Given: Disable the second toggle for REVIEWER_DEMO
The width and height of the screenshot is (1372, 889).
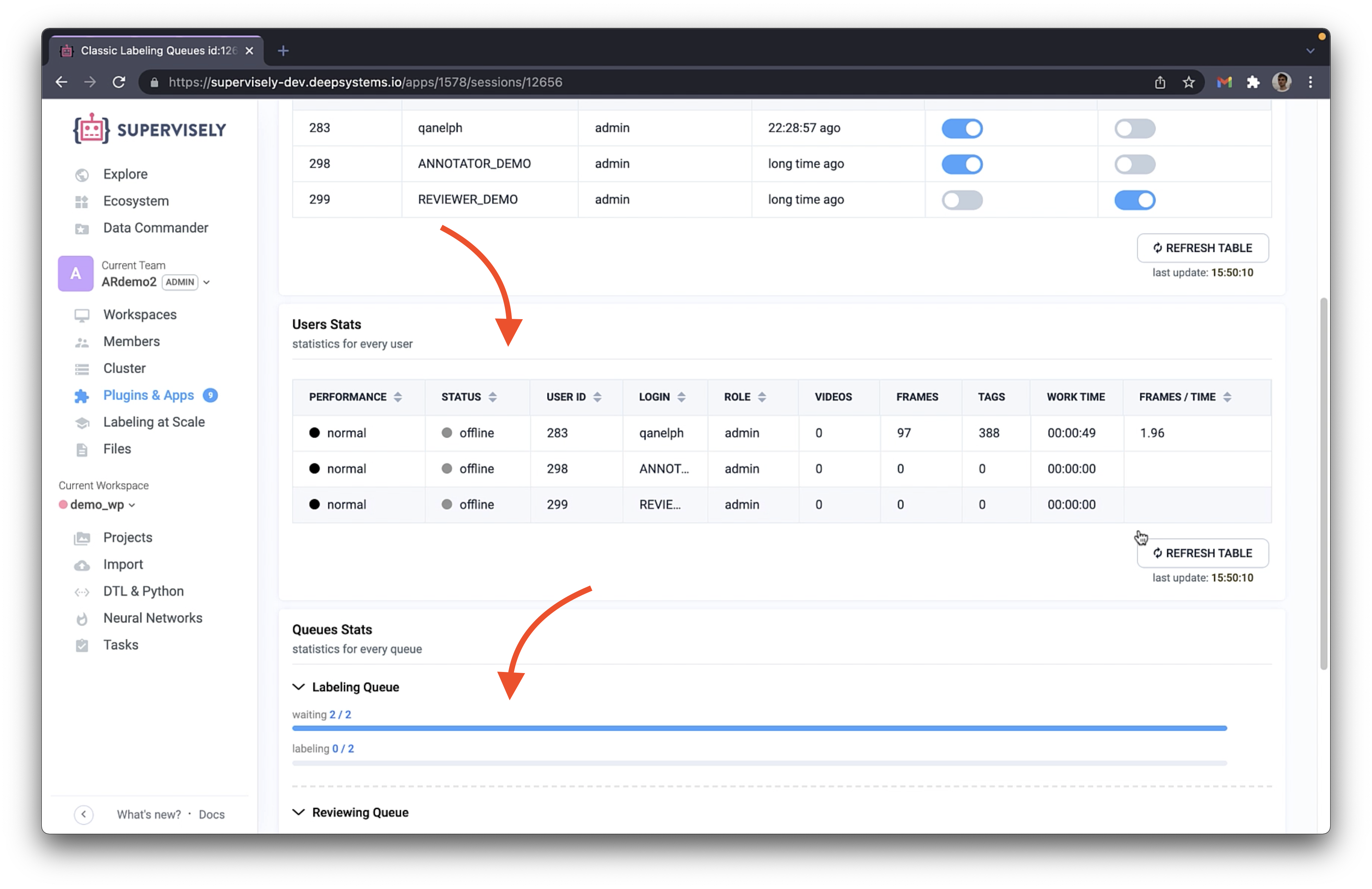Looking at the screenshot, I should click(x=1135, y=200).
